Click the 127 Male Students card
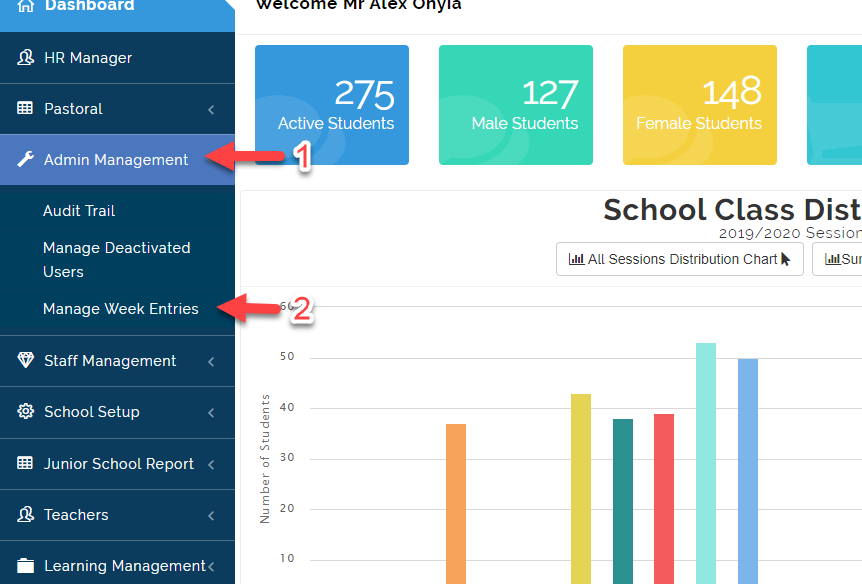Screen dimensions: 862x584 pos(516,105)
